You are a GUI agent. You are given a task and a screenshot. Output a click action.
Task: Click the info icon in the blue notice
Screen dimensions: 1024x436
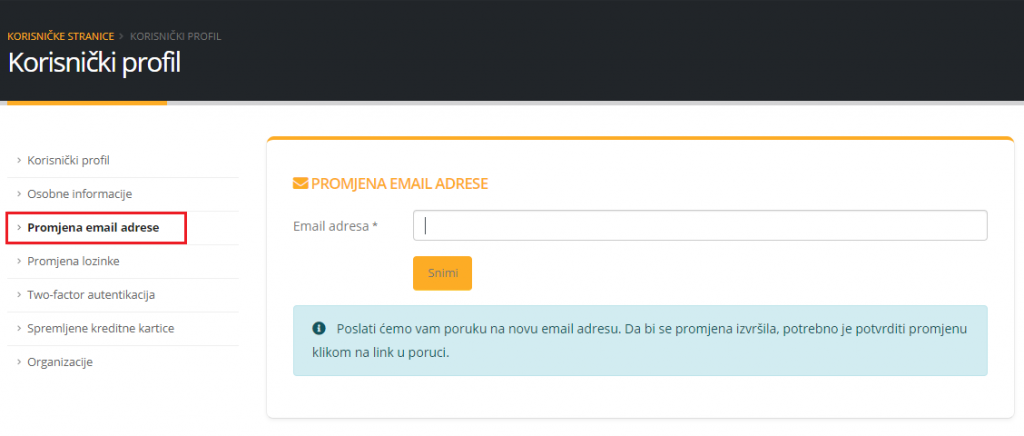coord(319,328)
